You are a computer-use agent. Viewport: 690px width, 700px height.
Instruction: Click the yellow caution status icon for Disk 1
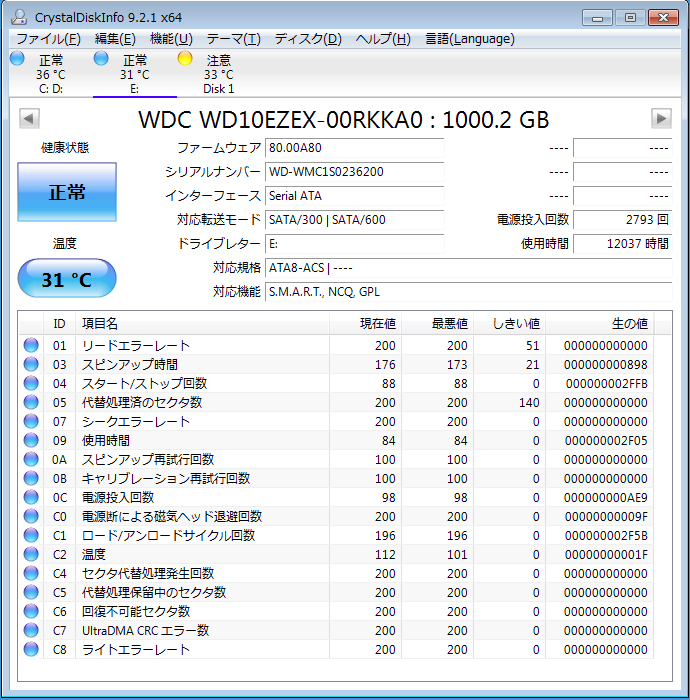point(185,59)
